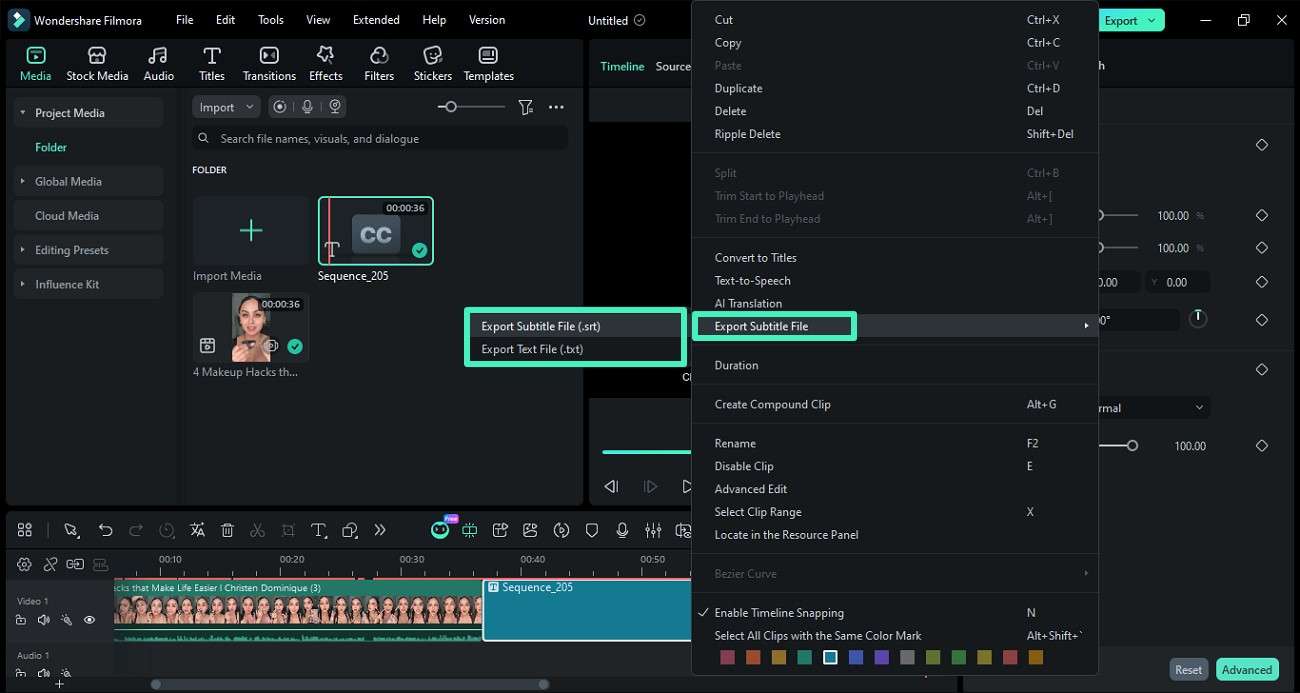The width and height of the screenshot is (1300, 693).
Task: Open the Export button dropdown arrow
Action: [x=1152, y=20]
